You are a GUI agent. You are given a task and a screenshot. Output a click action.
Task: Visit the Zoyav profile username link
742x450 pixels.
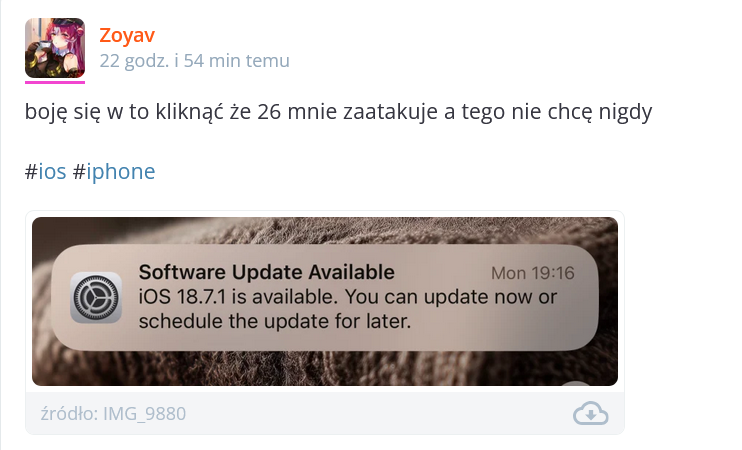[x=127, y=35]
